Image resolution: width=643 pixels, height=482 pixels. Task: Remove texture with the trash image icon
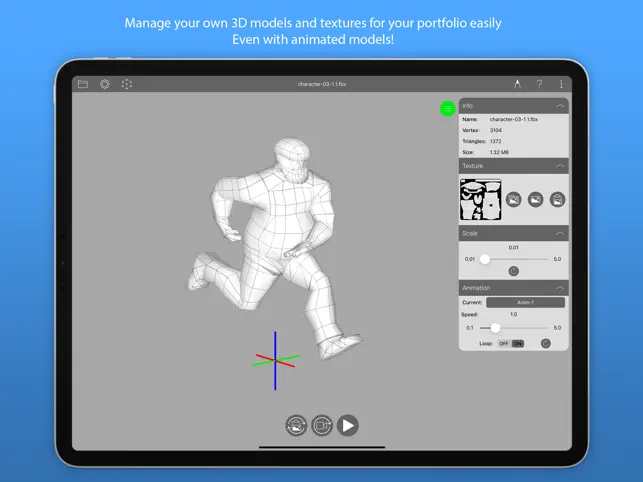pyautogui.click(x=557, y=200)
